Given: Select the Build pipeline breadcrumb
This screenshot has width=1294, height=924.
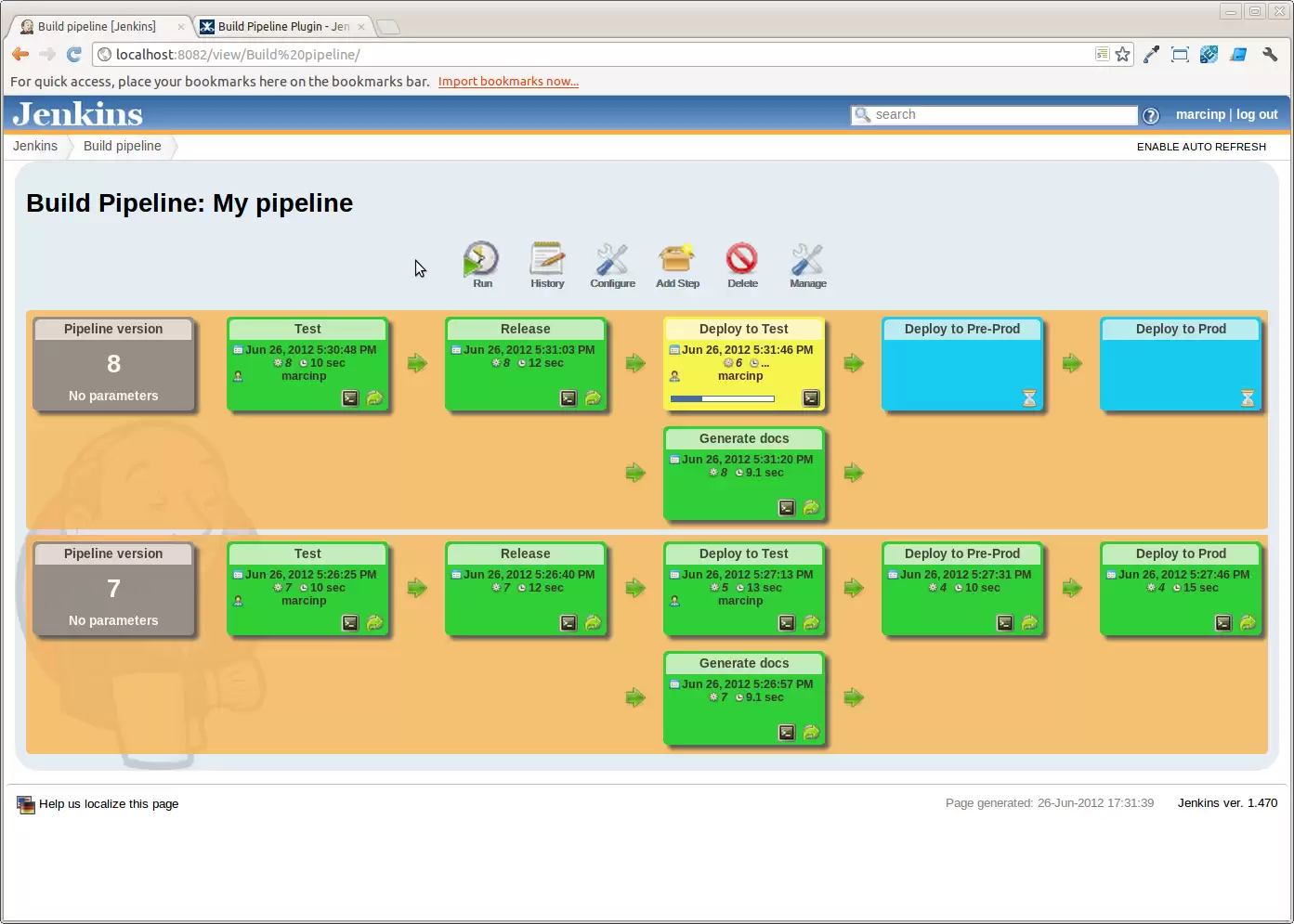Looking at the screenshot, I should click(x=123, y=146).
